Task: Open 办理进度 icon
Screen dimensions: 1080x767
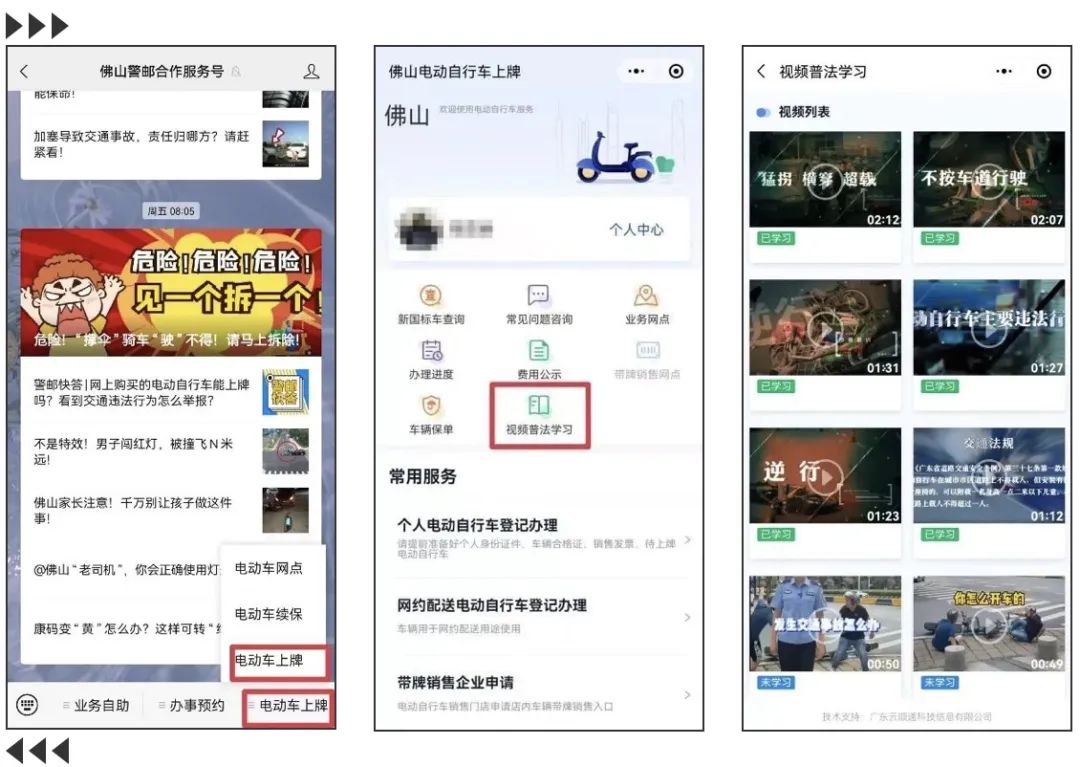Action: pos(431,351)
